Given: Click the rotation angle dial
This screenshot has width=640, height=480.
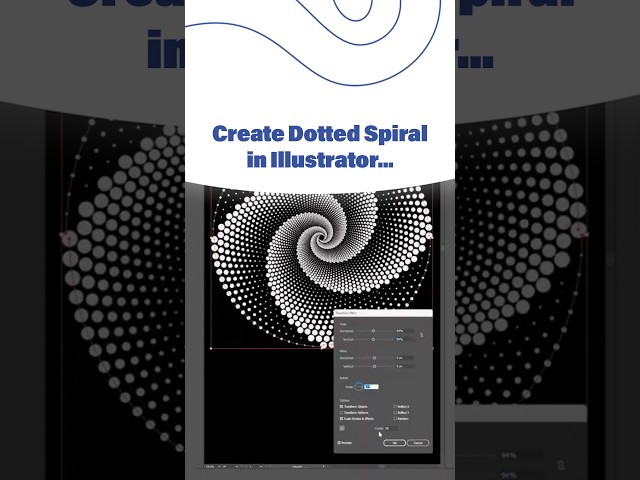Looking at the screenshot, I should click(358, 387).
